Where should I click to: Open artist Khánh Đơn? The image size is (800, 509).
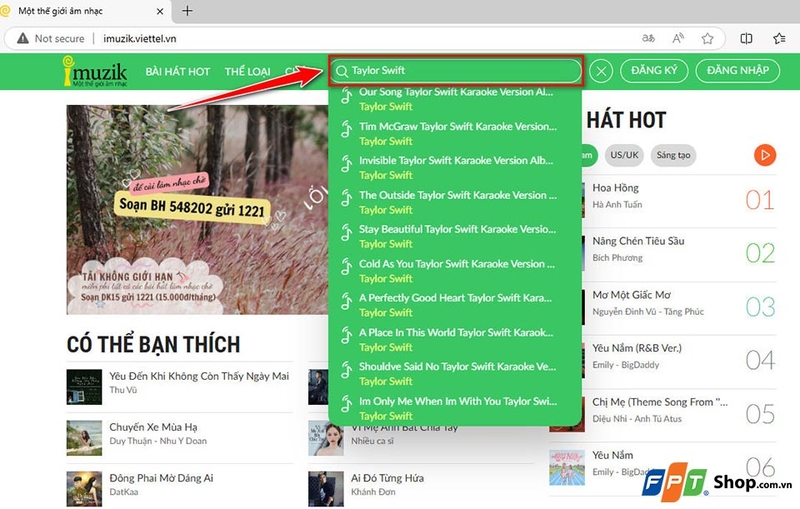(x=373, y=492)
